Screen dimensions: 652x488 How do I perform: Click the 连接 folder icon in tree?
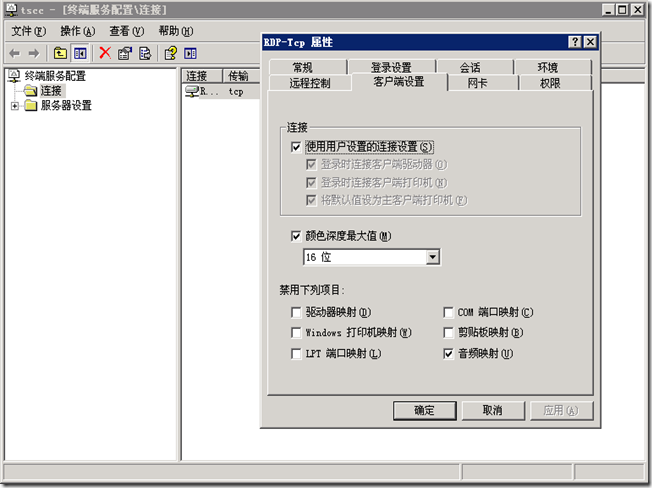coord(30,91)
